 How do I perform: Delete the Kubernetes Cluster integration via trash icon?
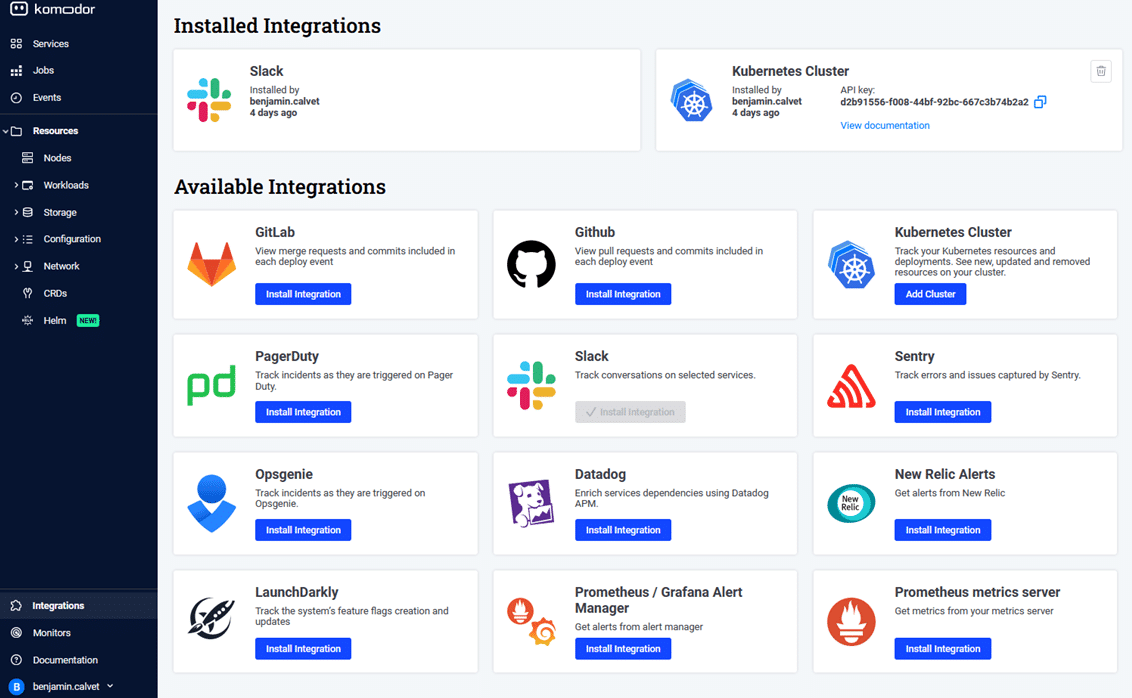coord(1101,71)
